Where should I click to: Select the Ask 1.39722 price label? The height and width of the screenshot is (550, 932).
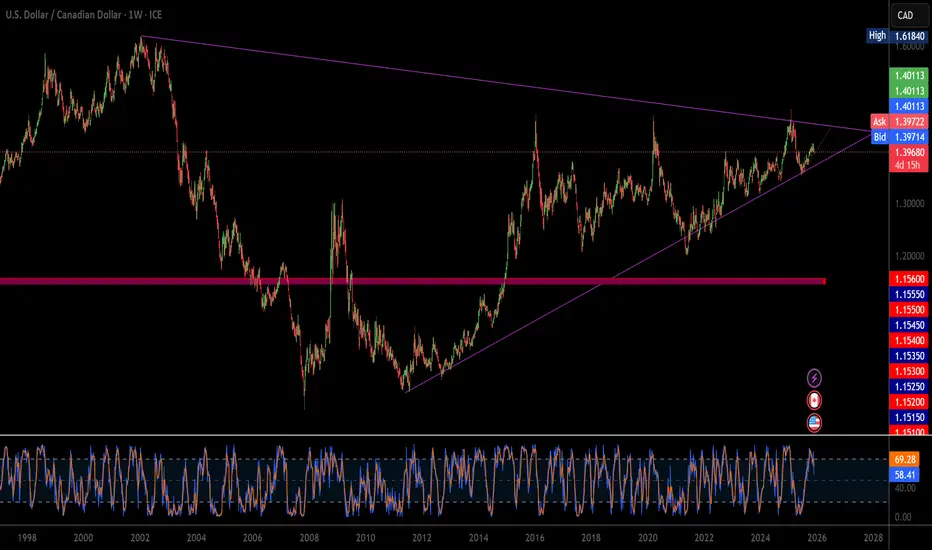pyautogui.click(x=899, y=121)
